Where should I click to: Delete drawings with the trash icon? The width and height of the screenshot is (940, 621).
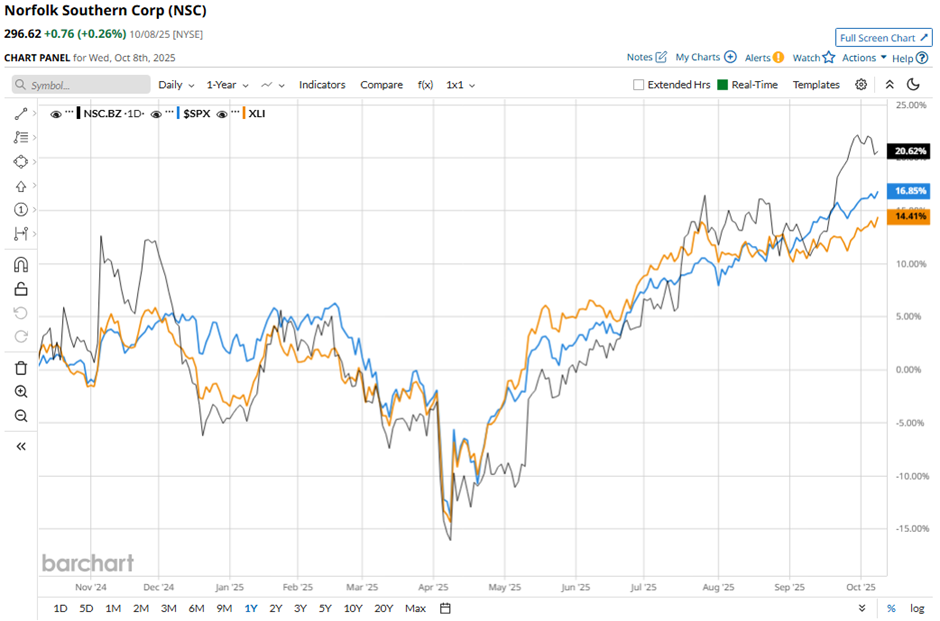pyautogui.click(x=21, y=367)
